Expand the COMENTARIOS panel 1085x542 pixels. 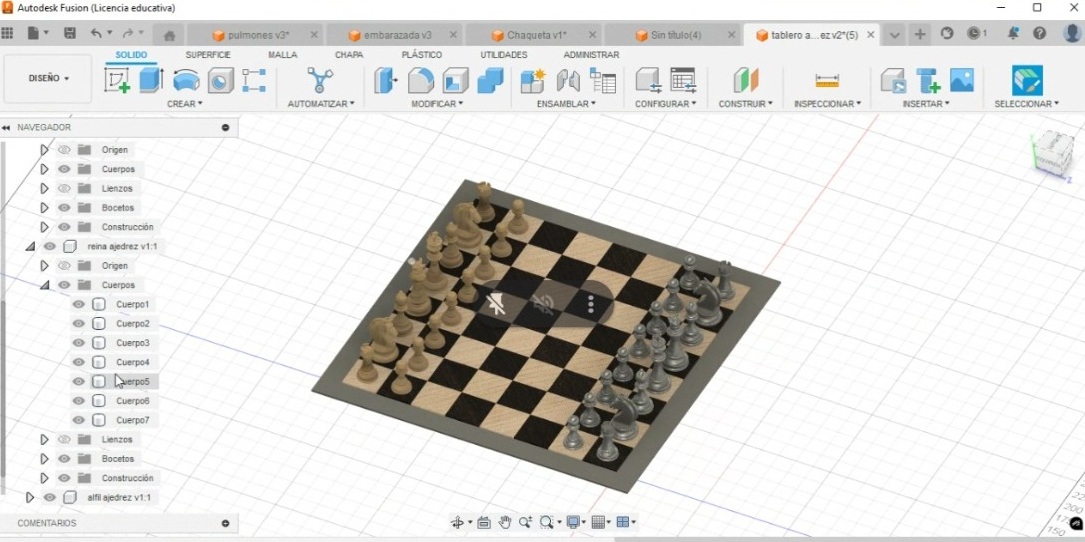[x=226, y=523]
